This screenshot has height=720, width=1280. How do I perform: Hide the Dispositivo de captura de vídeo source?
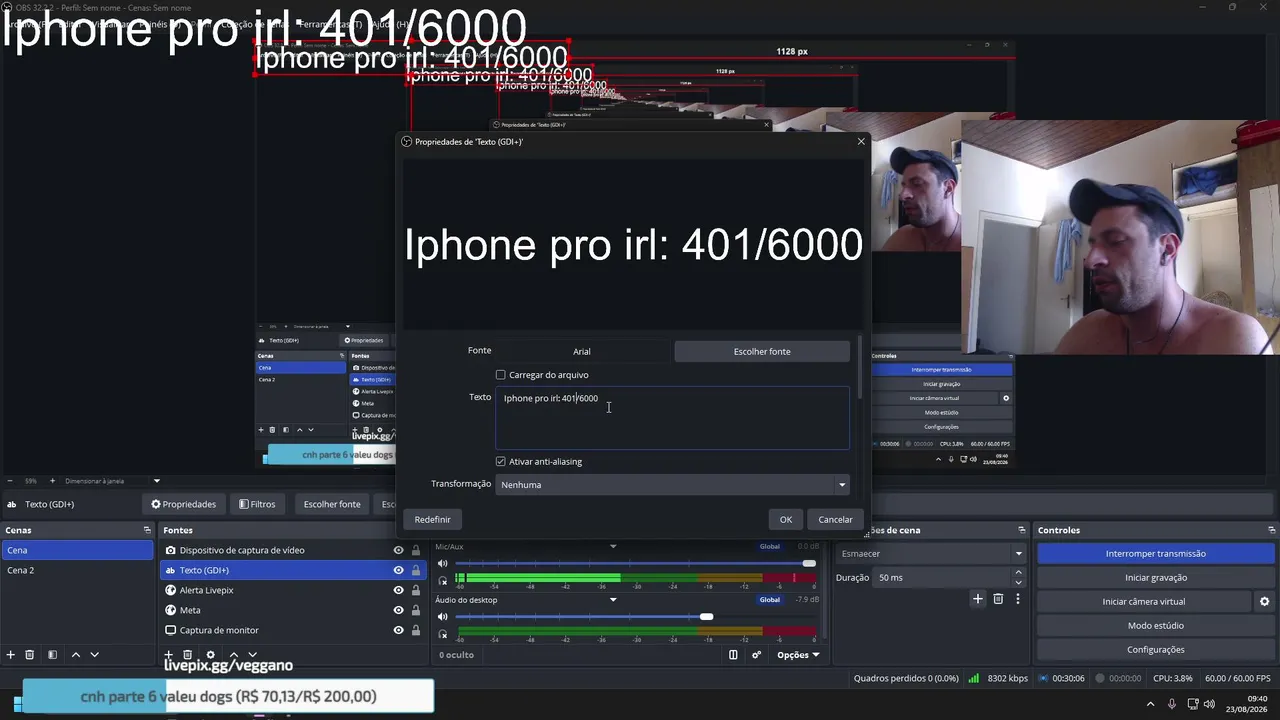coord(398,550)
